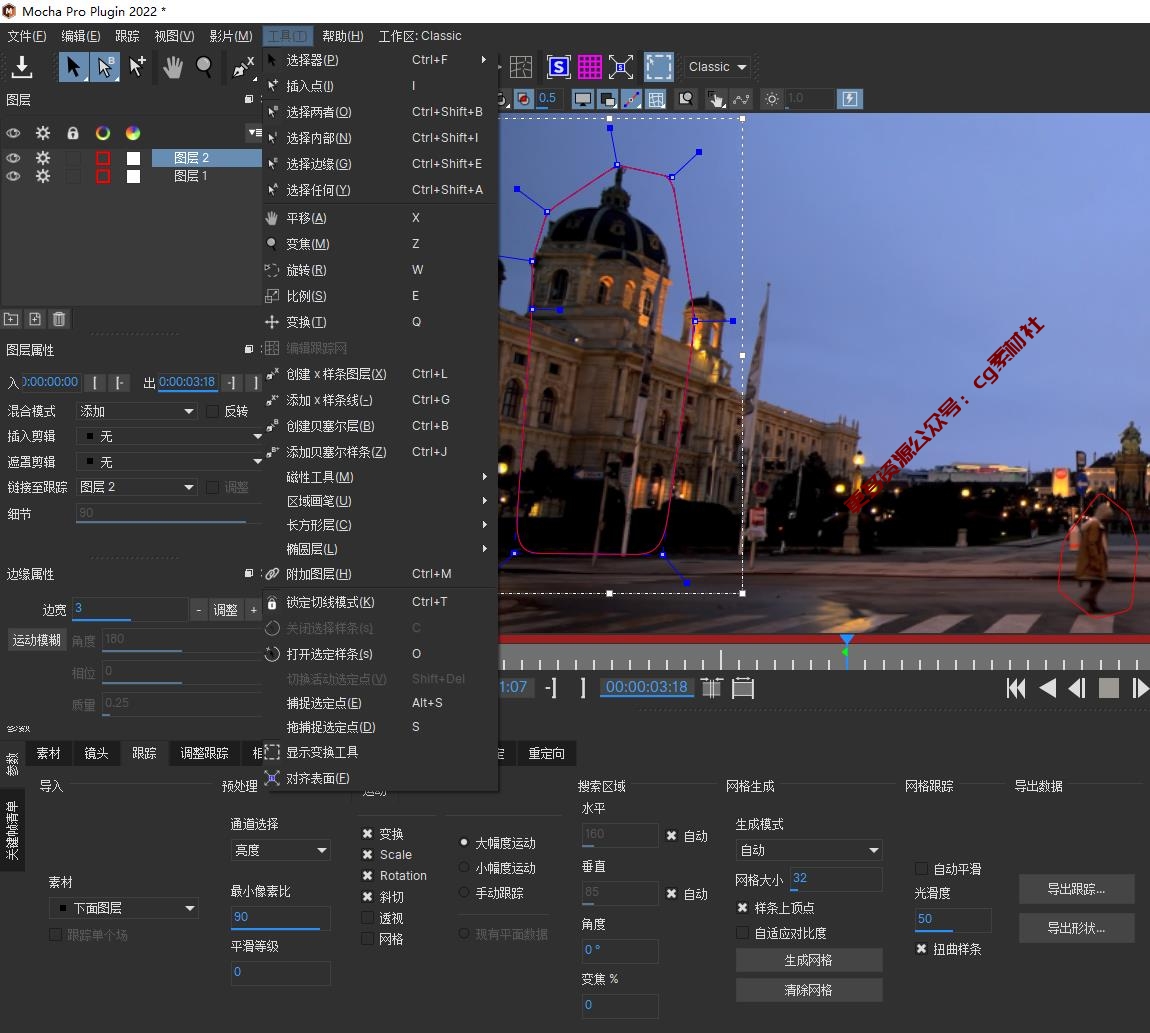Stop playback with the square button
This screenshot has width=1150, height=1033.
tap(1108, 688)
